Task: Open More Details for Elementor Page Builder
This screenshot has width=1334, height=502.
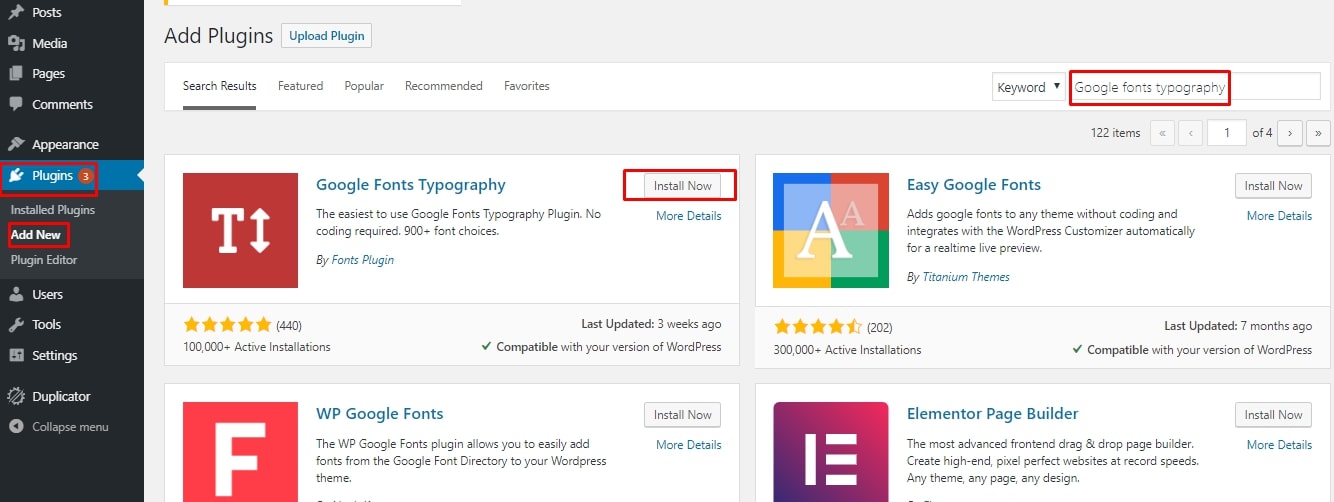Action: (x=1279, y=445)
